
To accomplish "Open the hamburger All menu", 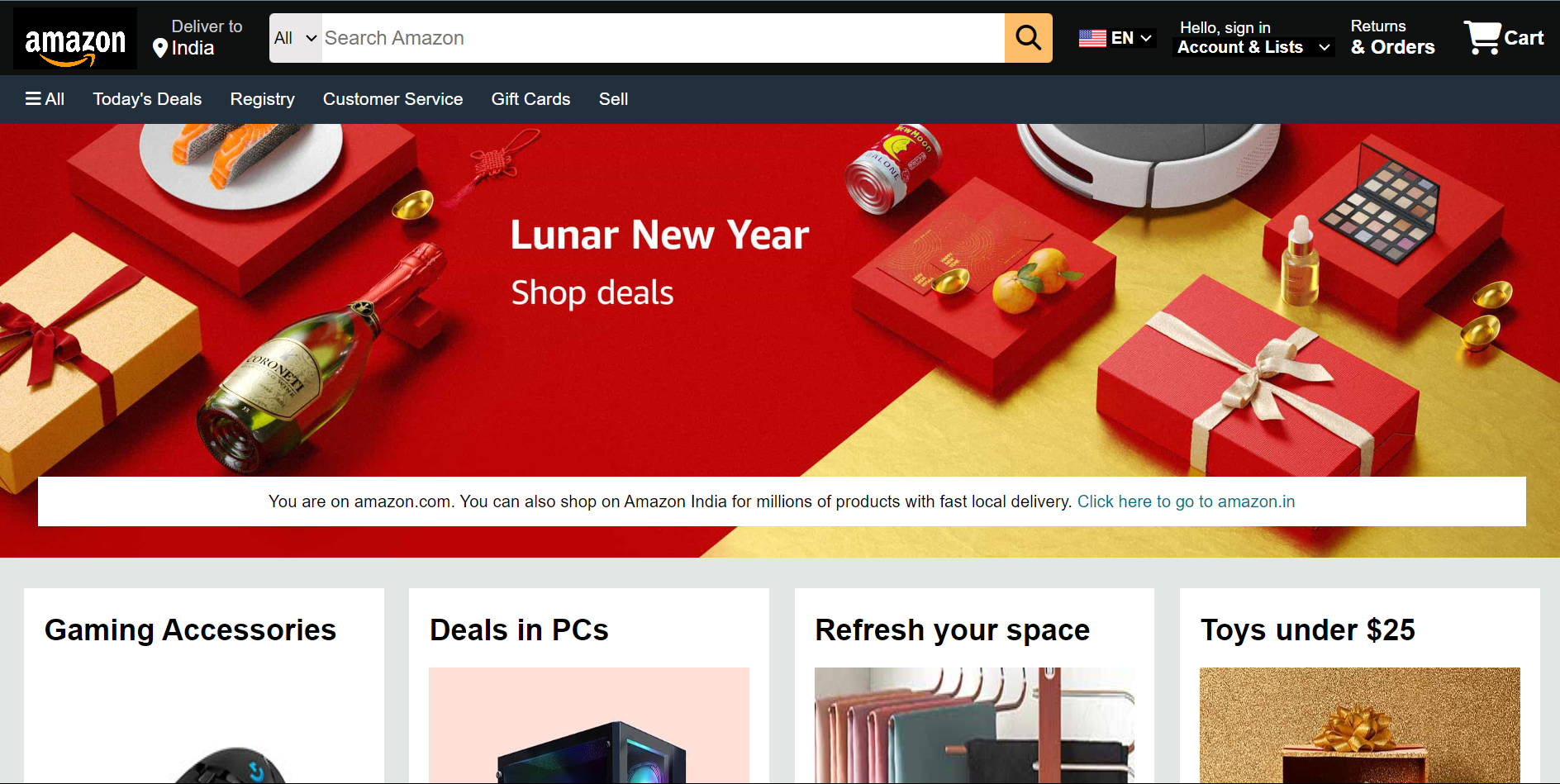I will (45, 99).
